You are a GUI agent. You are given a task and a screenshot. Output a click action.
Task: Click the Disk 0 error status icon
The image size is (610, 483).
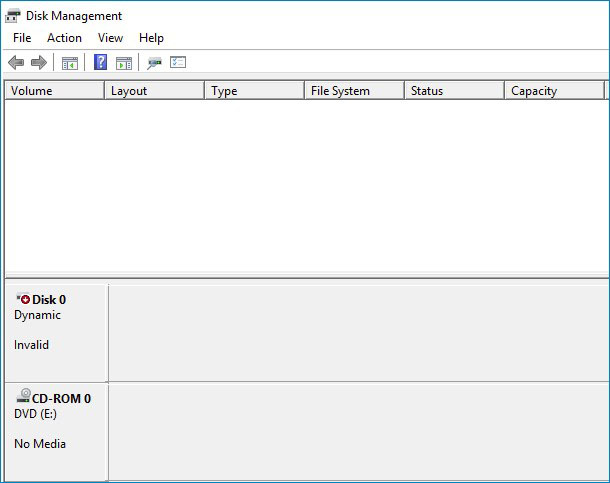point(23,299)
